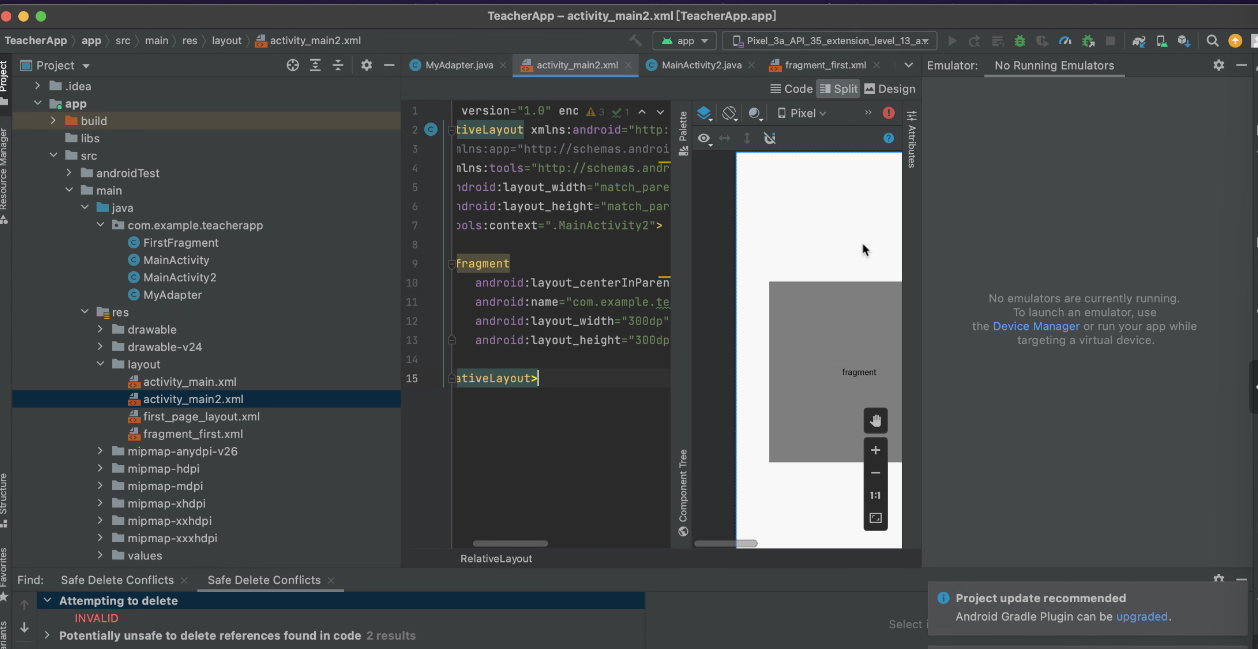1258x649 pixels.
Task: Select the Pan hand tool
Action: [875, 421]
